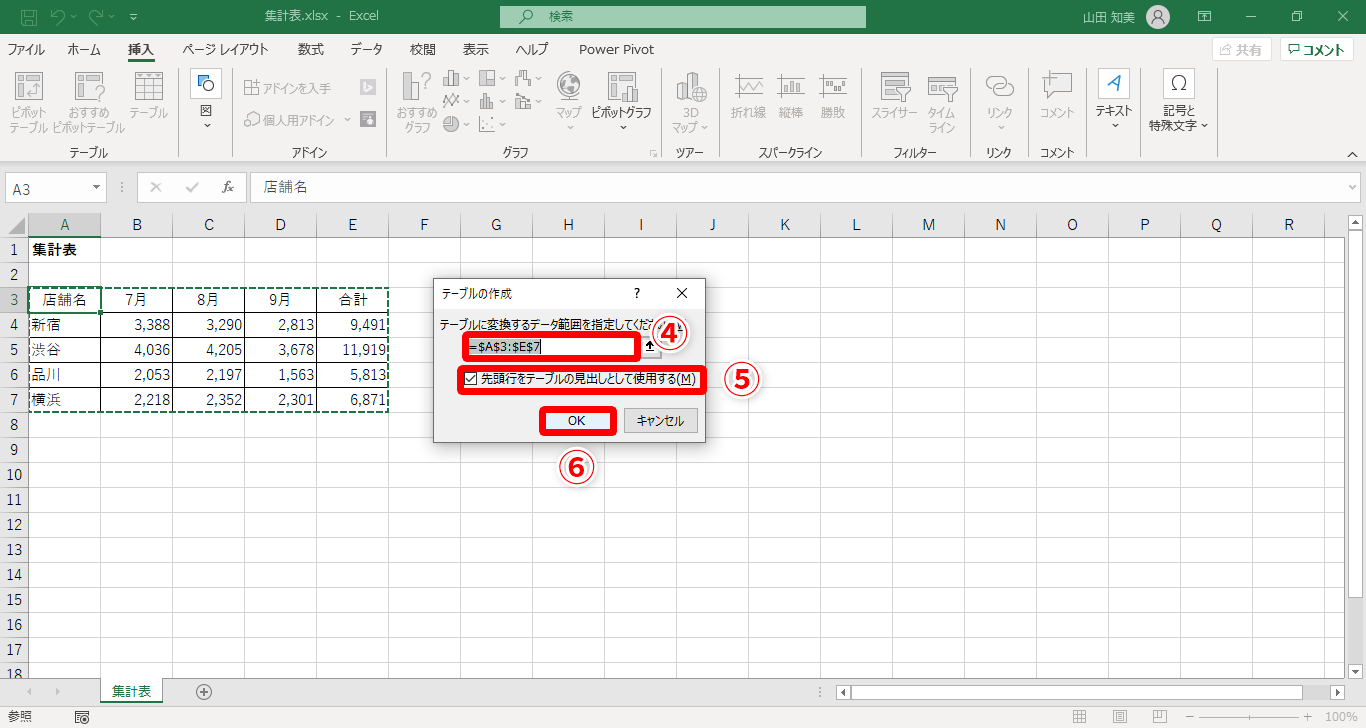This screenshot has height=728, width=1366.
Task: Open the My Add-ins (個人用アドイン) dropdown arrow
Action: tap(348, 120)
